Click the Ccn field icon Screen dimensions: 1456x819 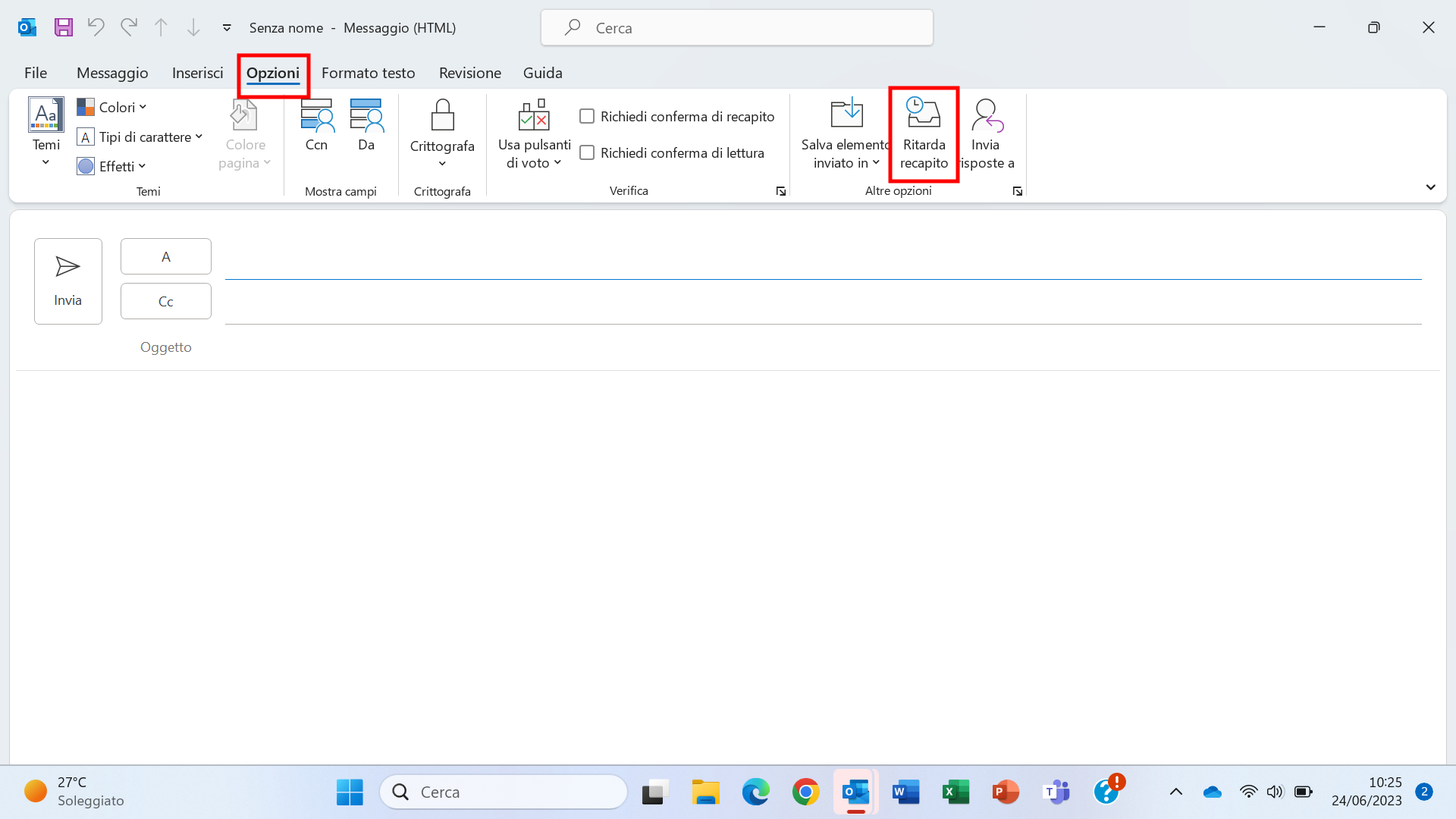pyautogui.click(x=316, y=129)
